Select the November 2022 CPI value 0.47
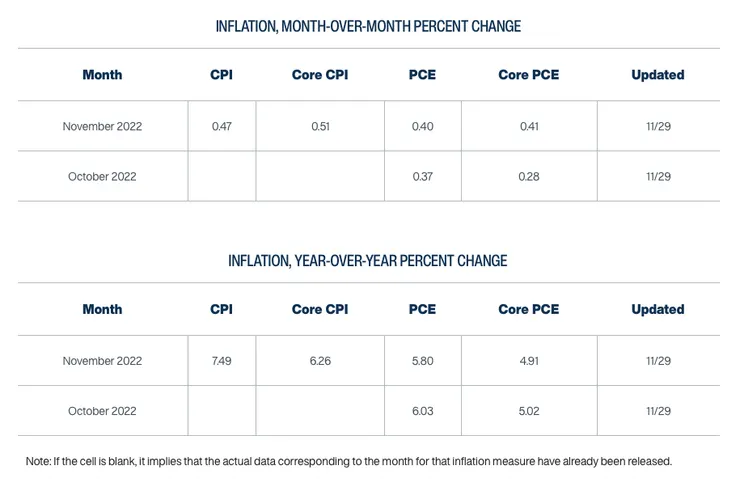The height and width of the screenshot is (479, 740). (x=221, y=127)
